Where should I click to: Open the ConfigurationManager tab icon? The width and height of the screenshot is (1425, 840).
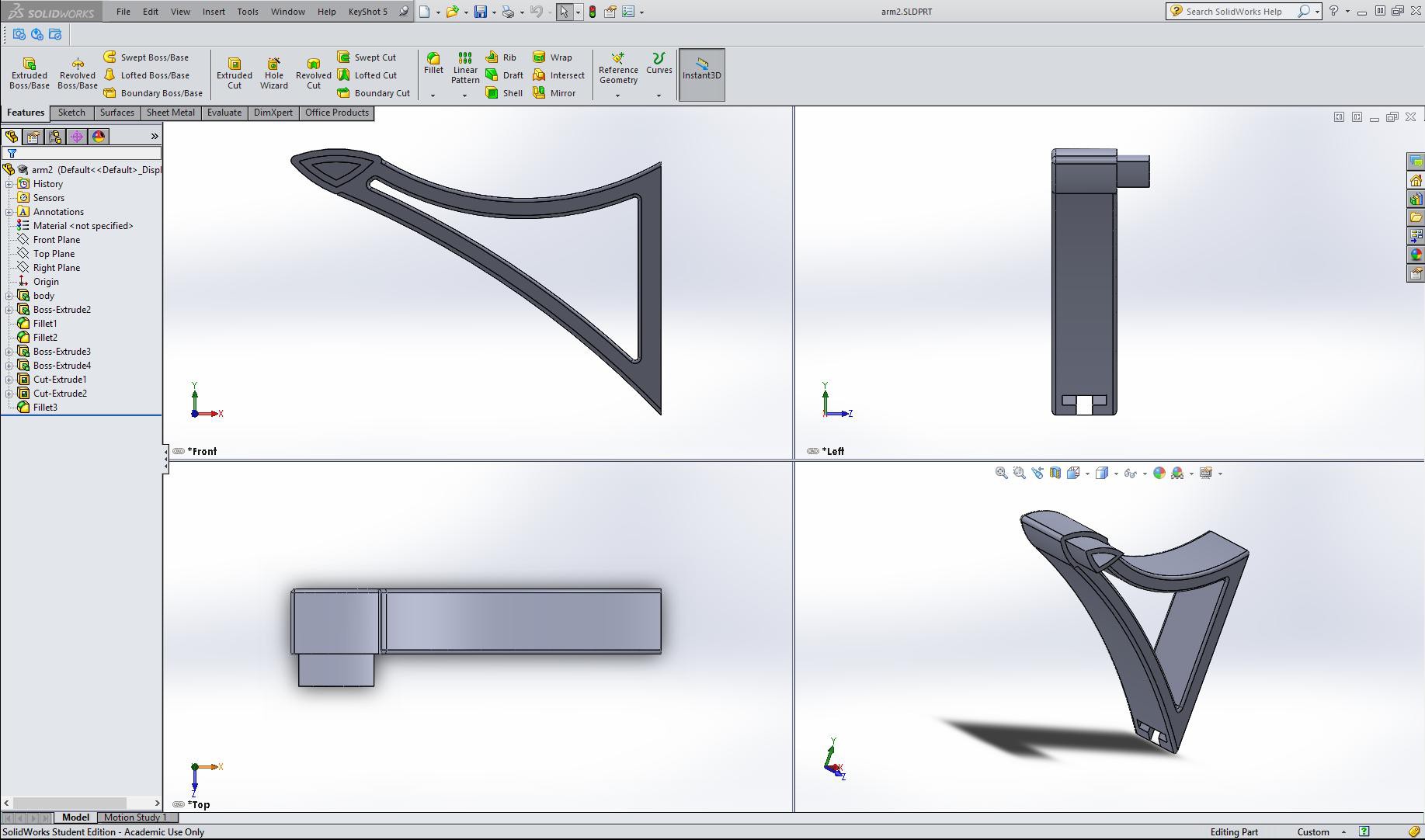(x=55, y=137)
